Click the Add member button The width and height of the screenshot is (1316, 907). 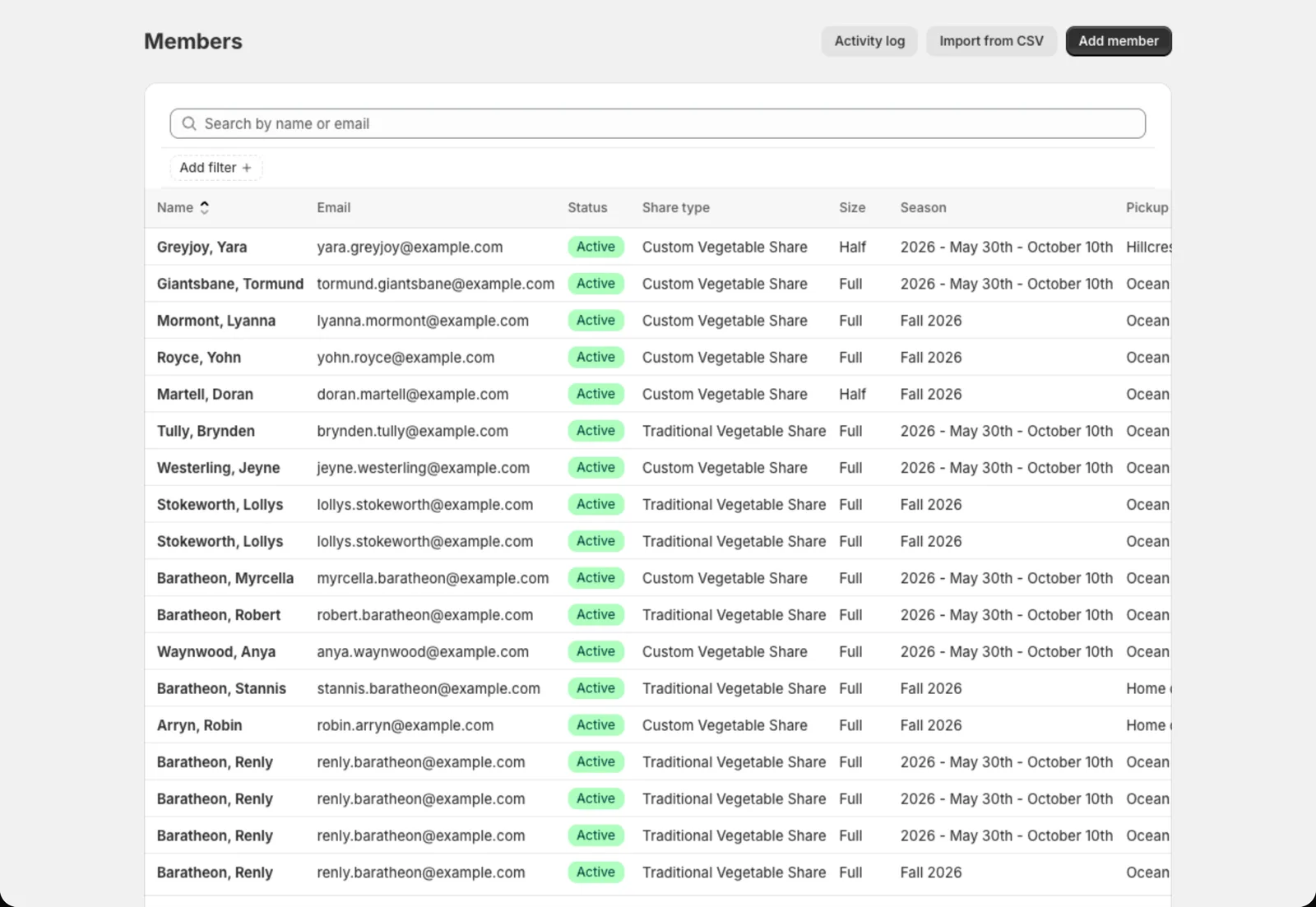point(1119,41)
